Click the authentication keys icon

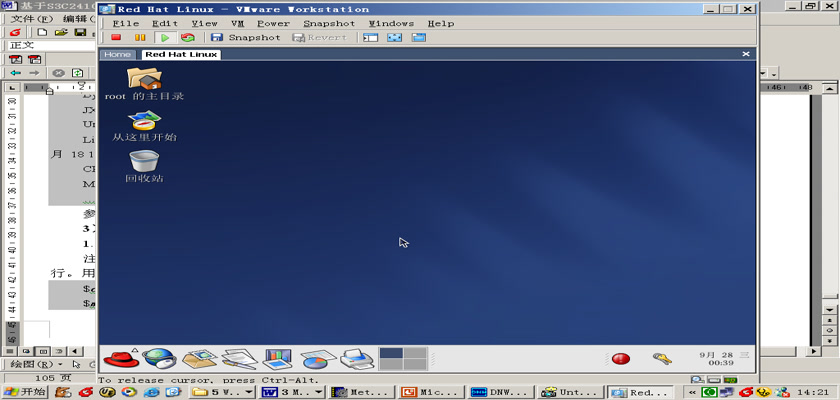point(662,358)
